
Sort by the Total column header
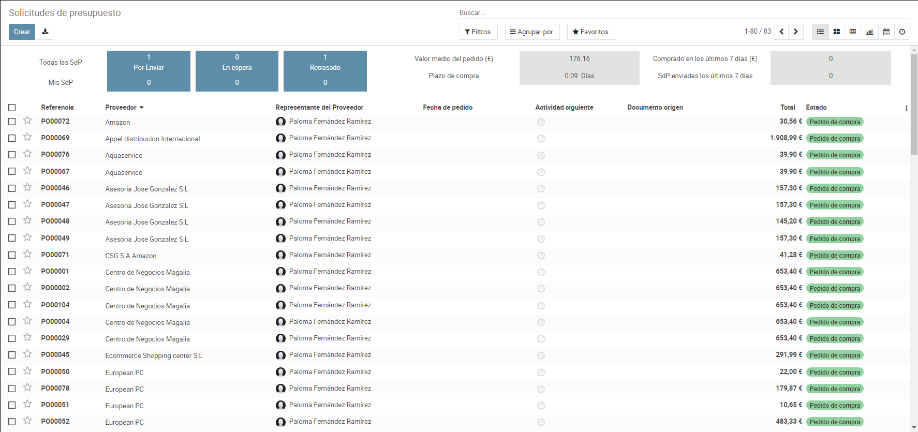[x=787, y=107]
